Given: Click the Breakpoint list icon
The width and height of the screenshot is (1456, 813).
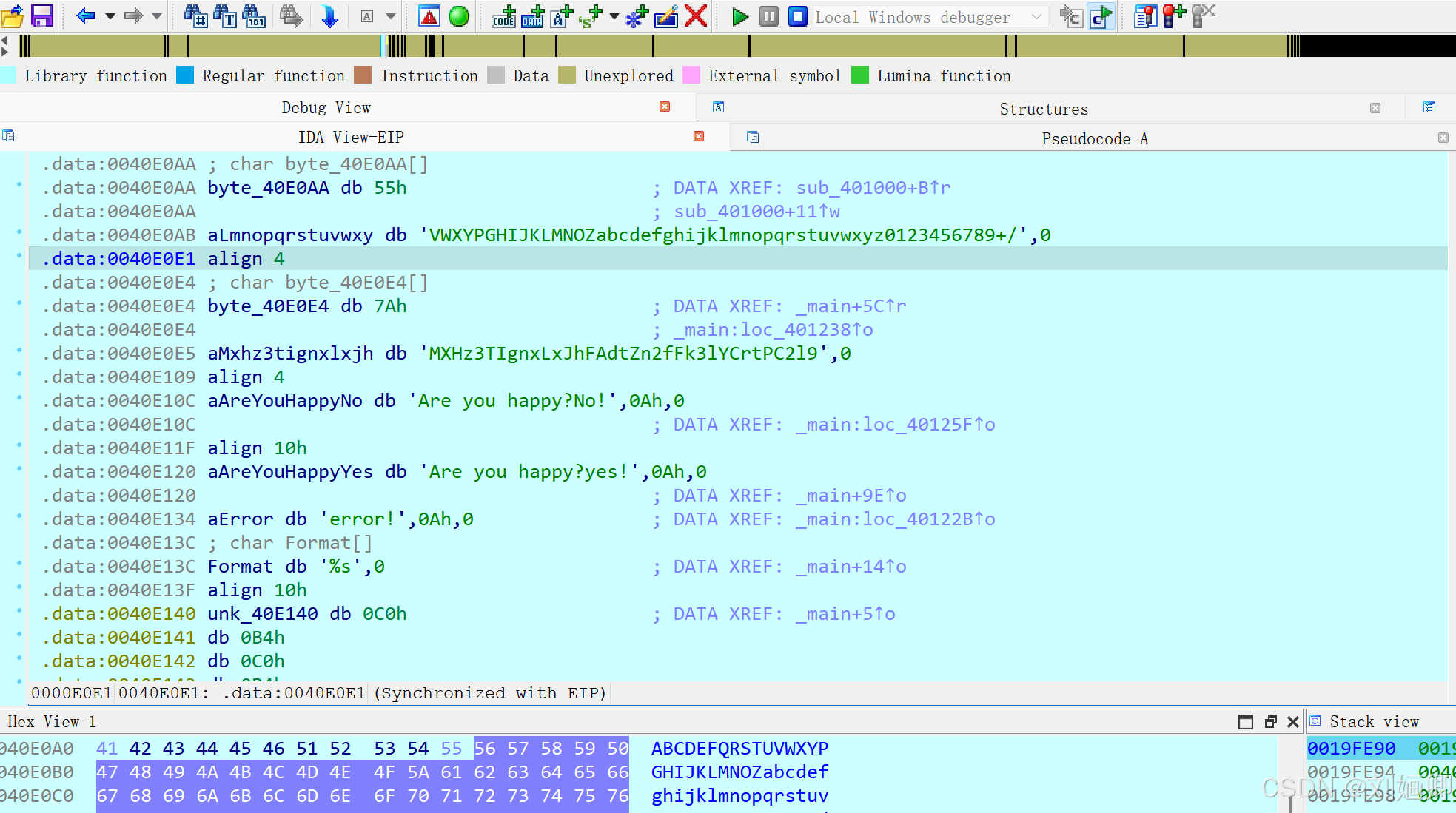Looking at the screenshot, I should click(1145, 16).
